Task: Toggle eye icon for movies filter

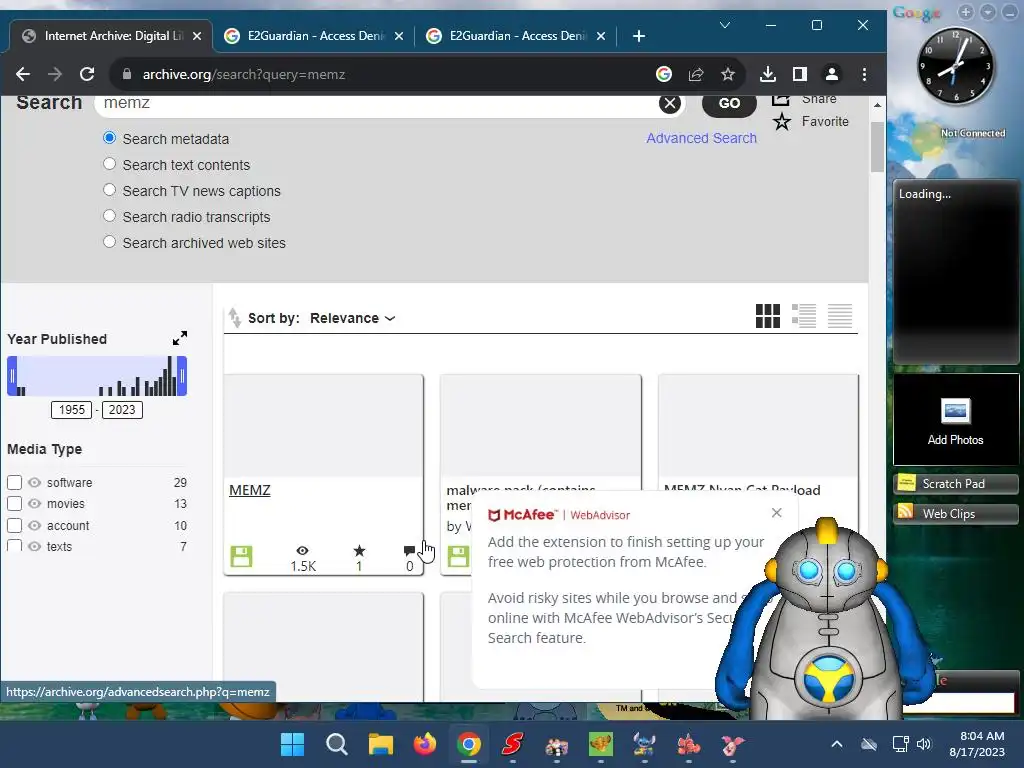Action: tap(35, 504)
